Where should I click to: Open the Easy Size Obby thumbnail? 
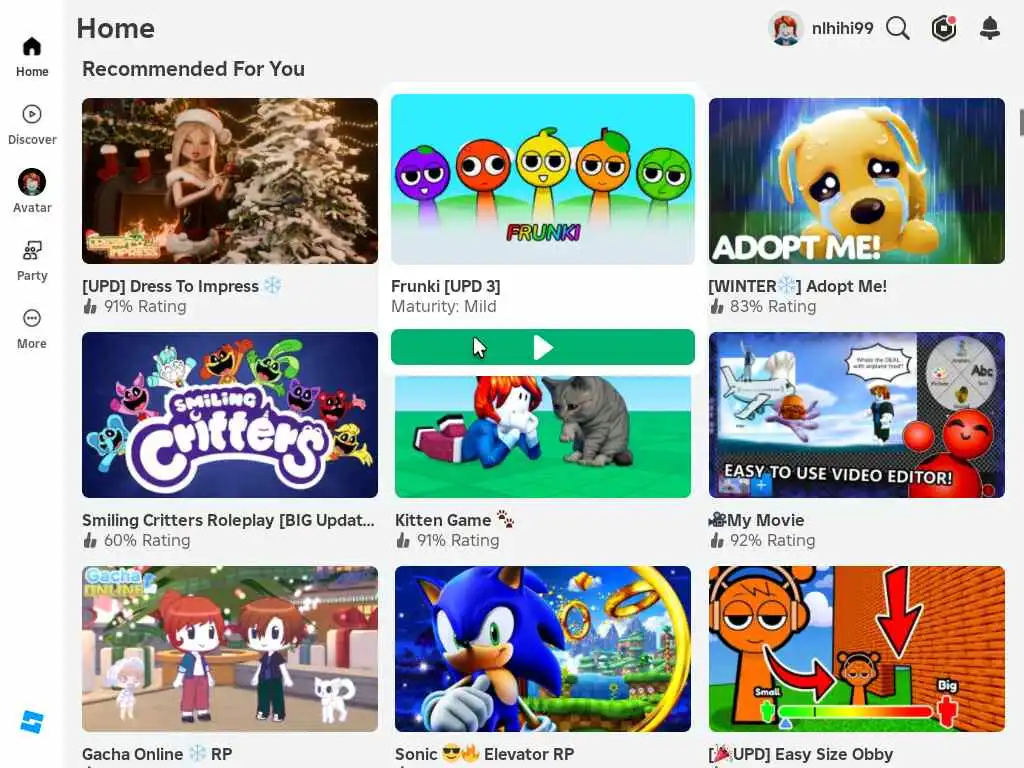tap(857, 648)
